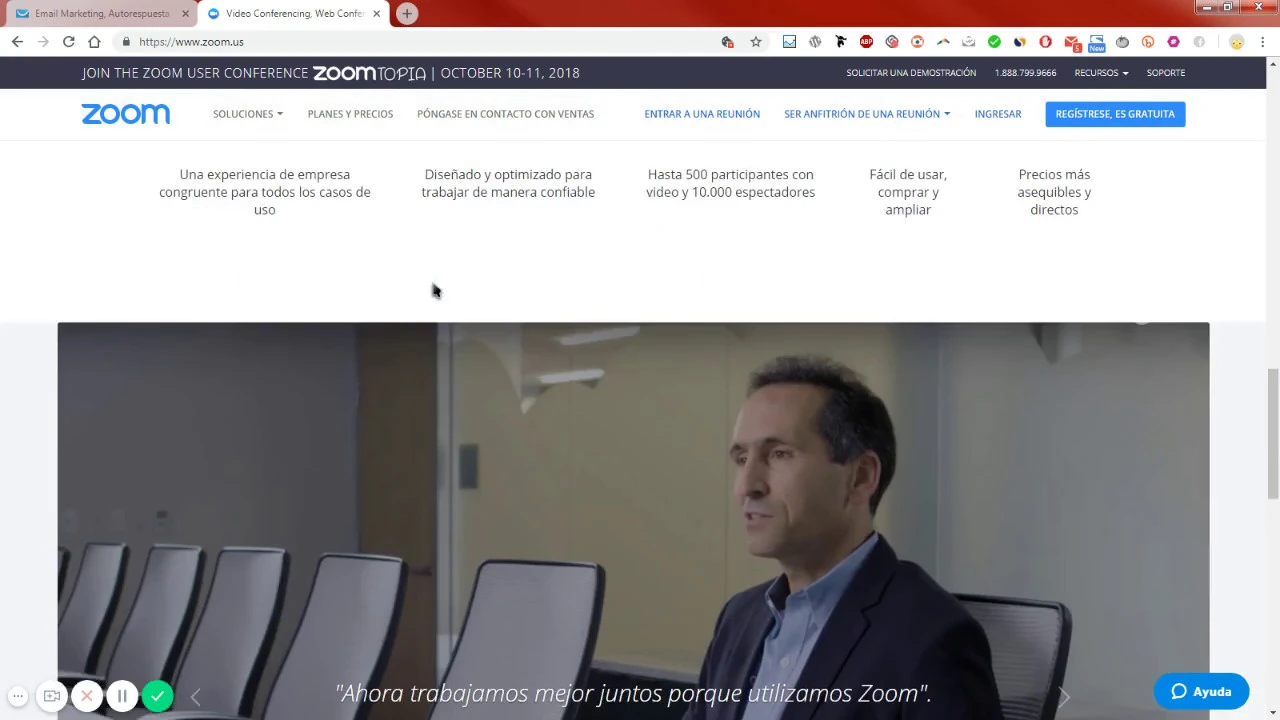
Task: Bookmark this page with the star icon
Action: point(756,42)
